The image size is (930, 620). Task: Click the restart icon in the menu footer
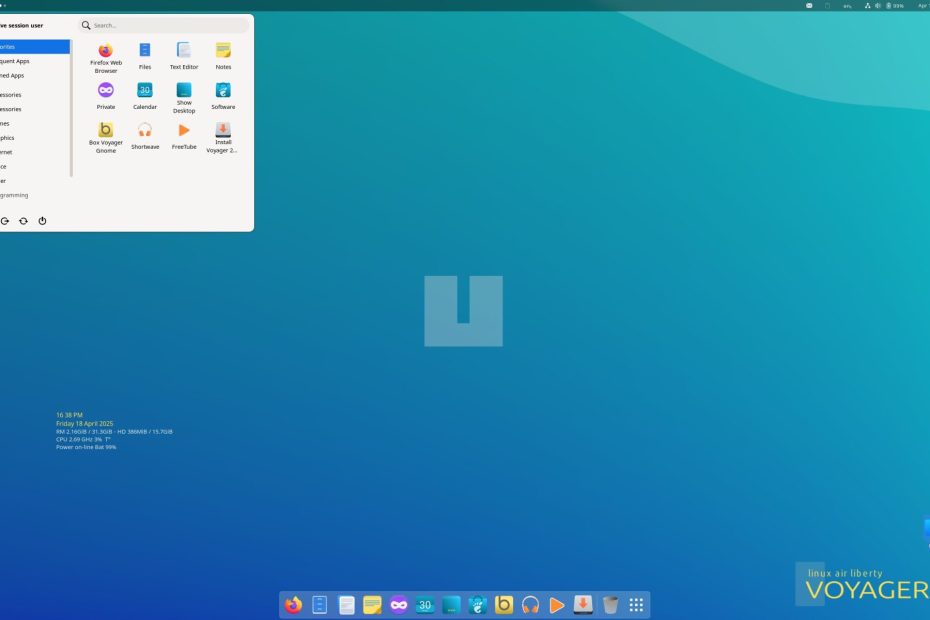[23, 221]
